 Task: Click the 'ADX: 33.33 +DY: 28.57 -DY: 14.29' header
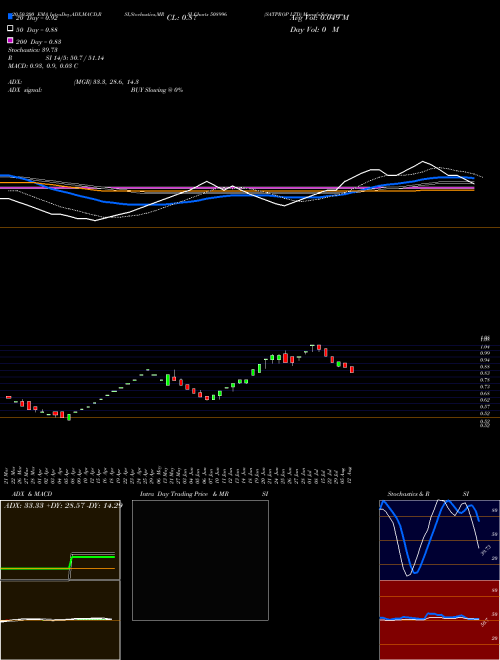pos(63,505)
